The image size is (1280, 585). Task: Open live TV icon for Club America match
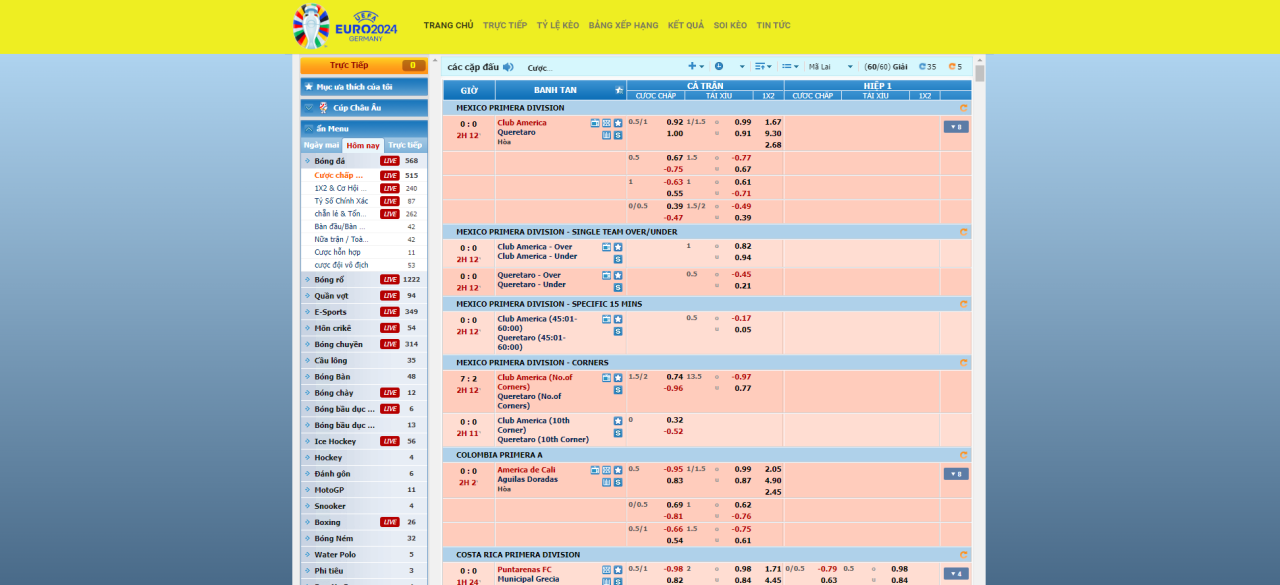(x=595, y=123)
